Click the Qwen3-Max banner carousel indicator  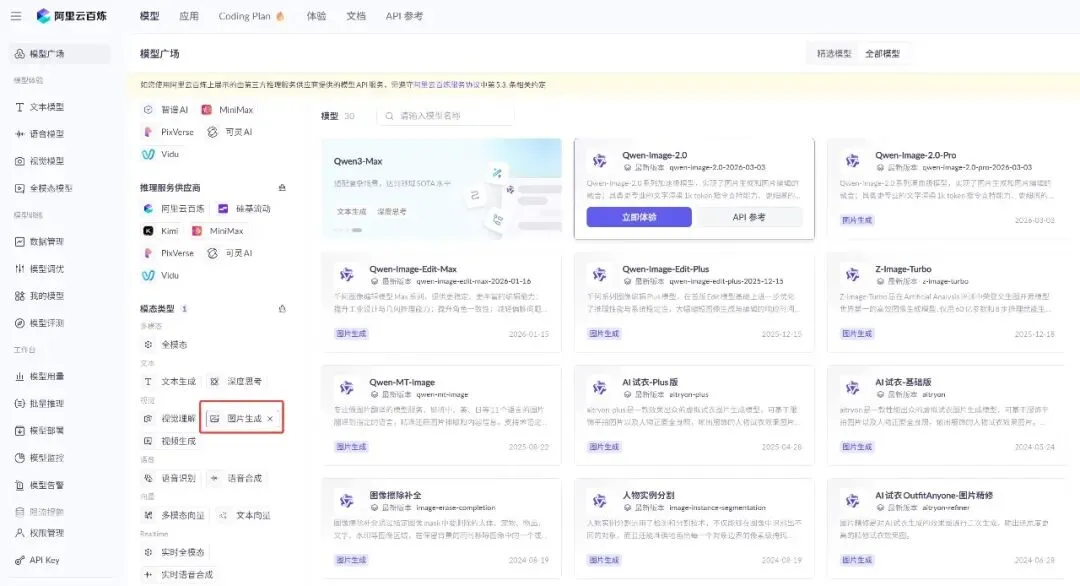[x=347, y=230]
